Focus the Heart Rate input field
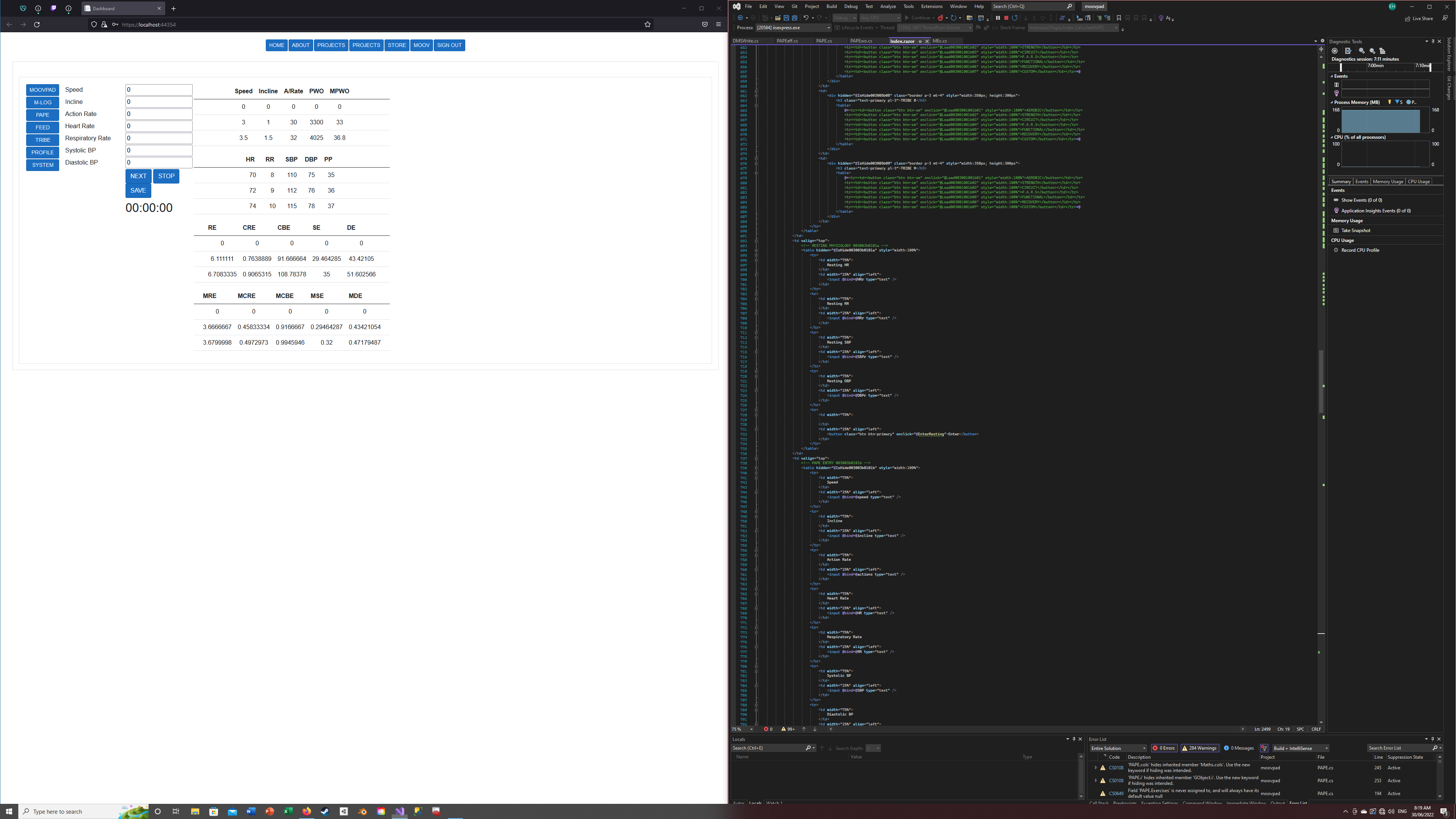The height and width of the screenshot is (819, 1456). click(x=159, y=126)
